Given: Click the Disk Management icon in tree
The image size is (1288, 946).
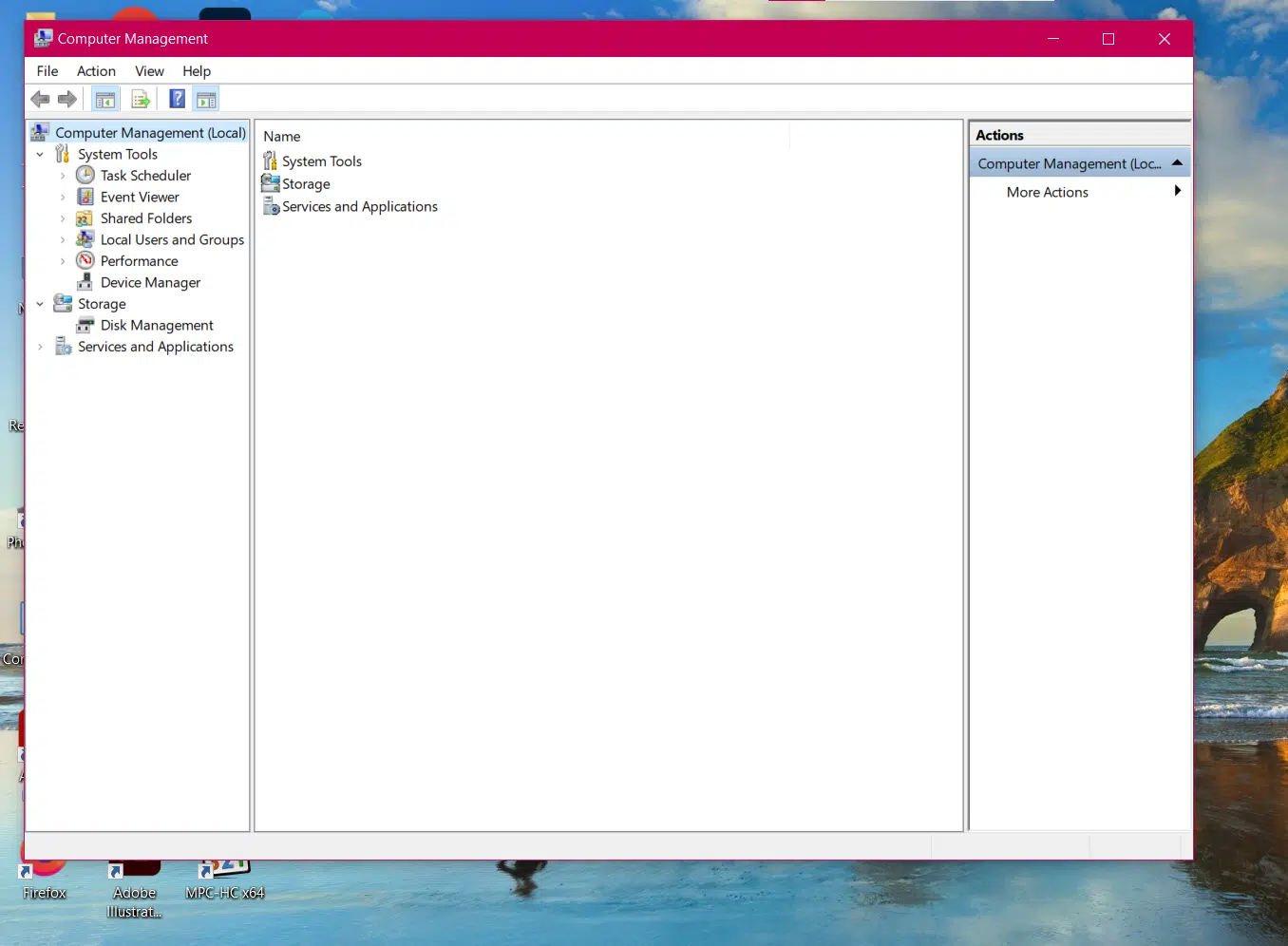Looking at the screenshot, I should point(85,325).
